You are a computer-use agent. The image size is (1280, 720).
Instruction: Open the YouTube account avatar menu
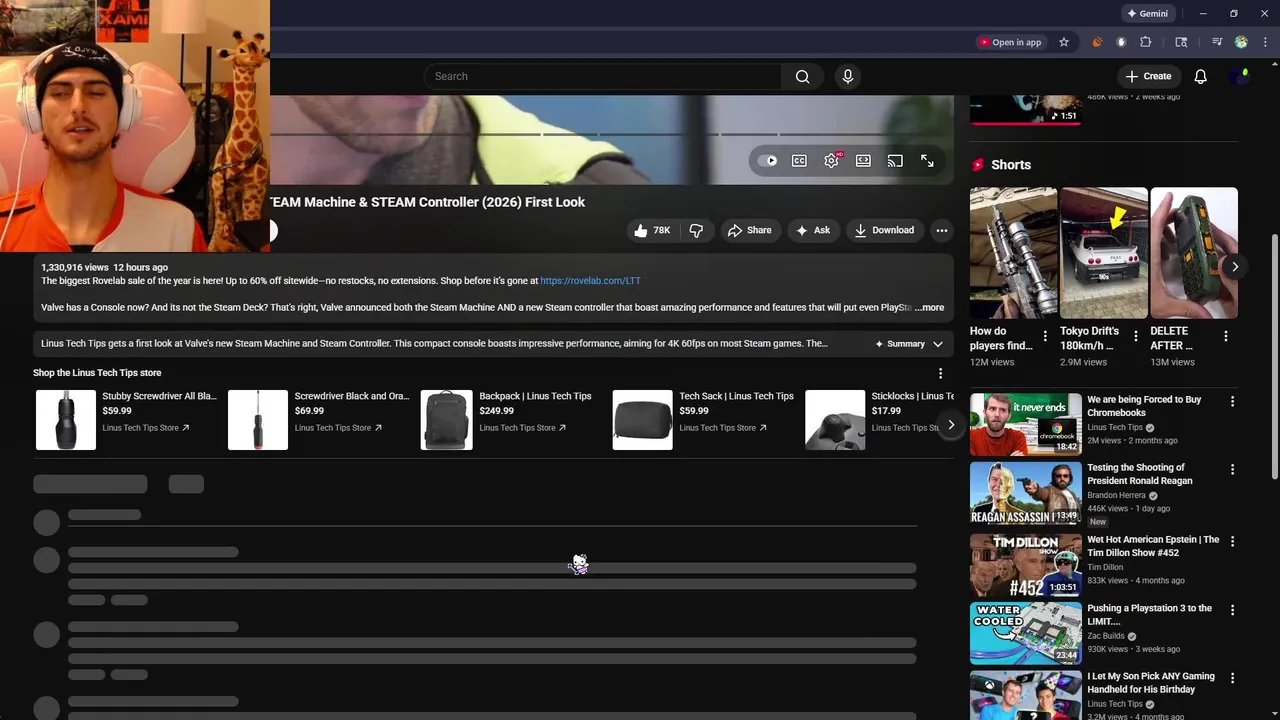tap(1243, 76)
